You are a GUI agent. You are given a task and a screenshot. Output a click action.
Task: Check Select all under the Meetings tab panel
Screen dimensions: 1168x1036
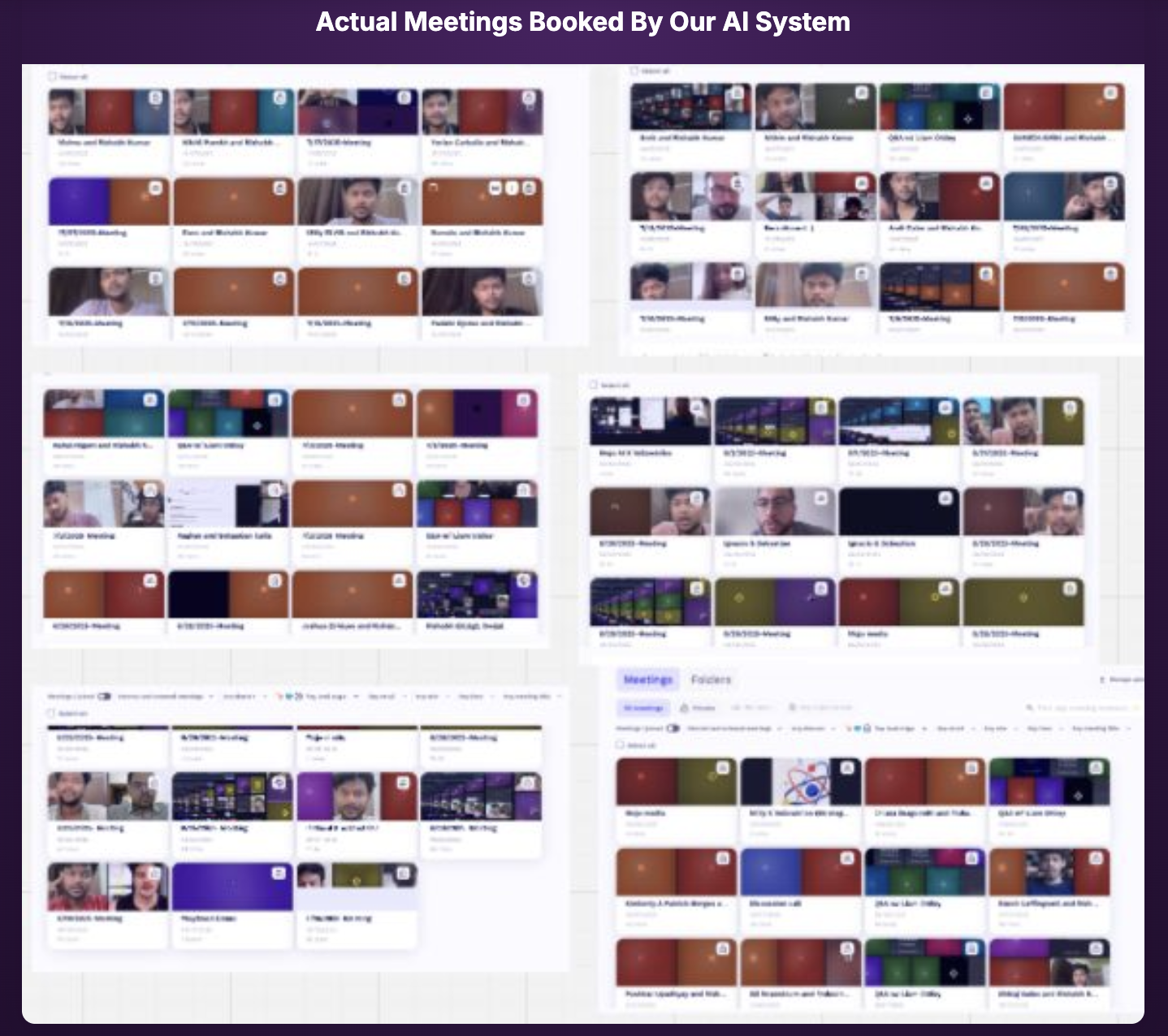tap(621, 745)
